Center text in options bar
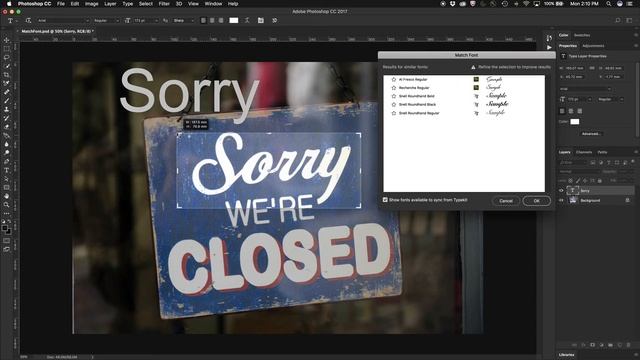This screenshot has height=360, width=640. coord(212,20)
